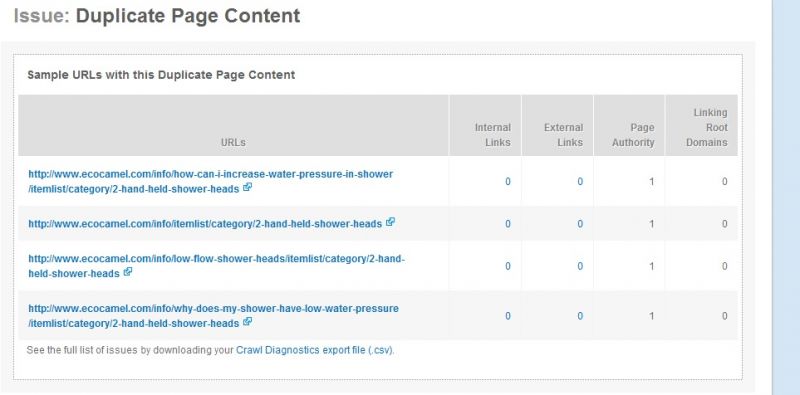The width and height of the screenshot is (800, 395).
Task: Open external-link icon beside how-can-i-increase-water-pressure URL
Action: click(247, 187)
